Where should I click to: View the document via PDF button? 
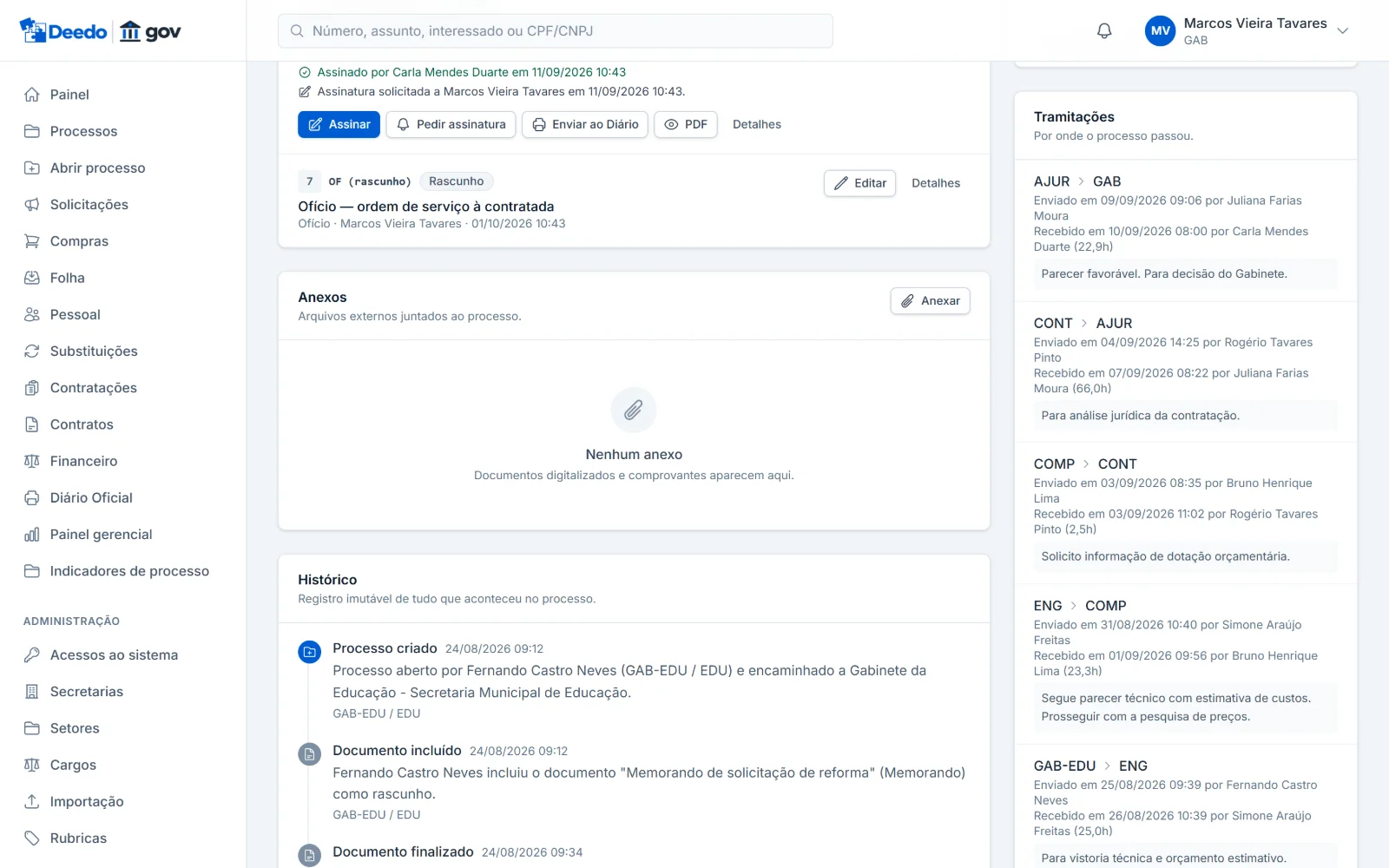click(x=685, y=124)
